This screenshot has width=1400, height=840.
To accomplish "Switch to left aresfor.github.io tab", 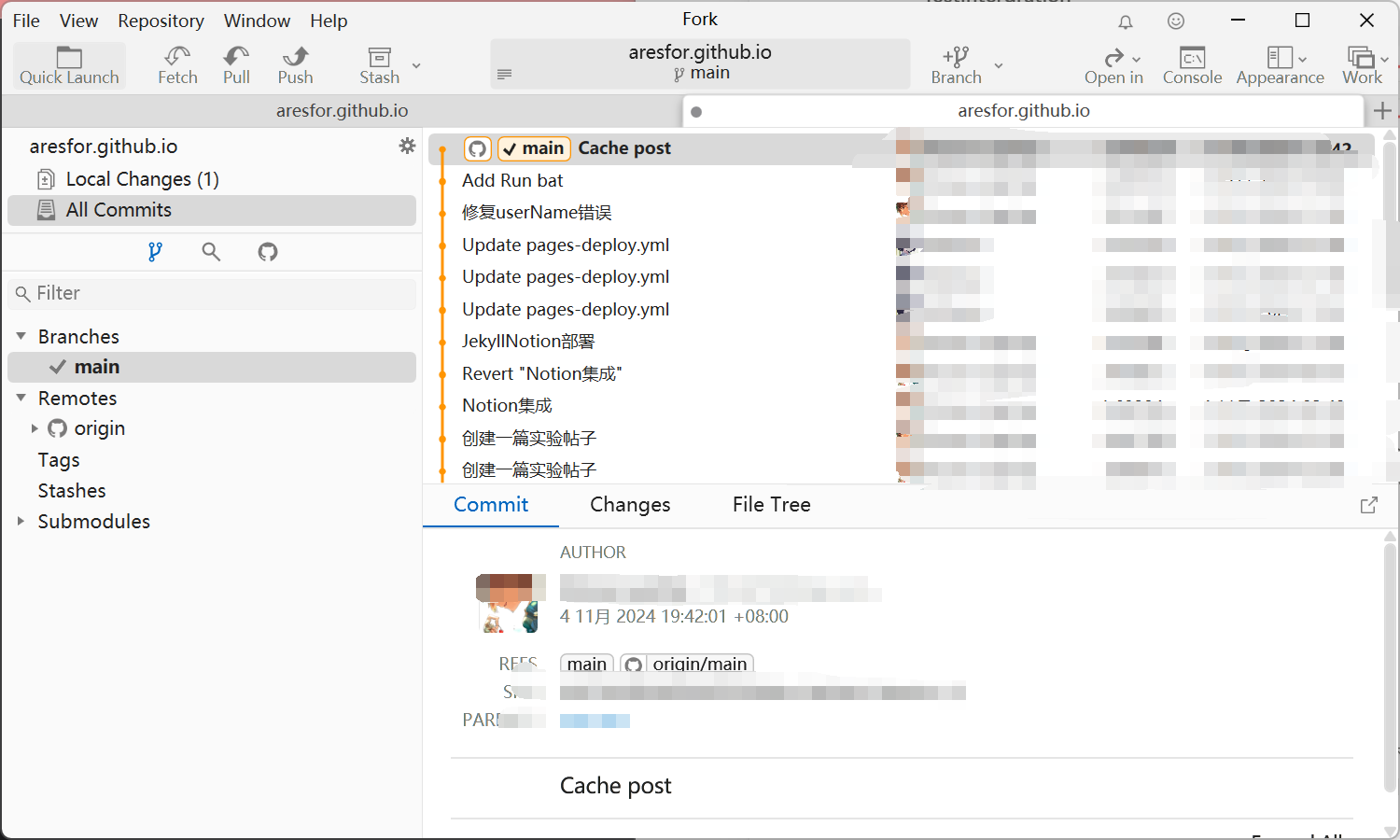I will point(342,111).
